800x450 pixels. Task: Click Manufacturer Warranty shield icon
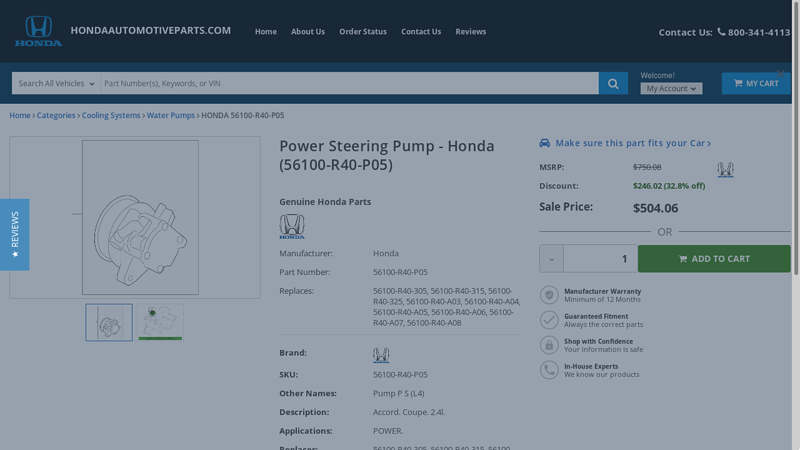pyautogui.click(x=549, y=295)
